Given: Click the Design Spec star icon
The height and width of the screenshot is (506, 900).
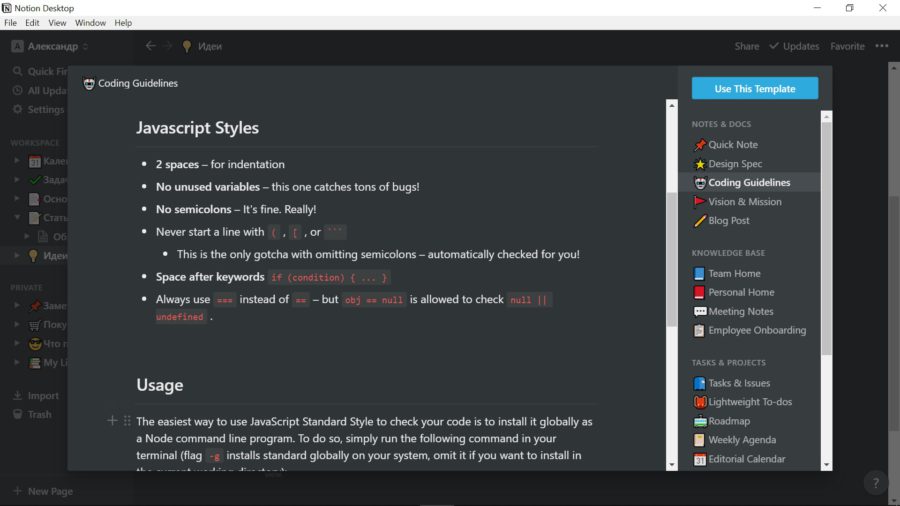Looking at the screenshot, I should (700, 164).
